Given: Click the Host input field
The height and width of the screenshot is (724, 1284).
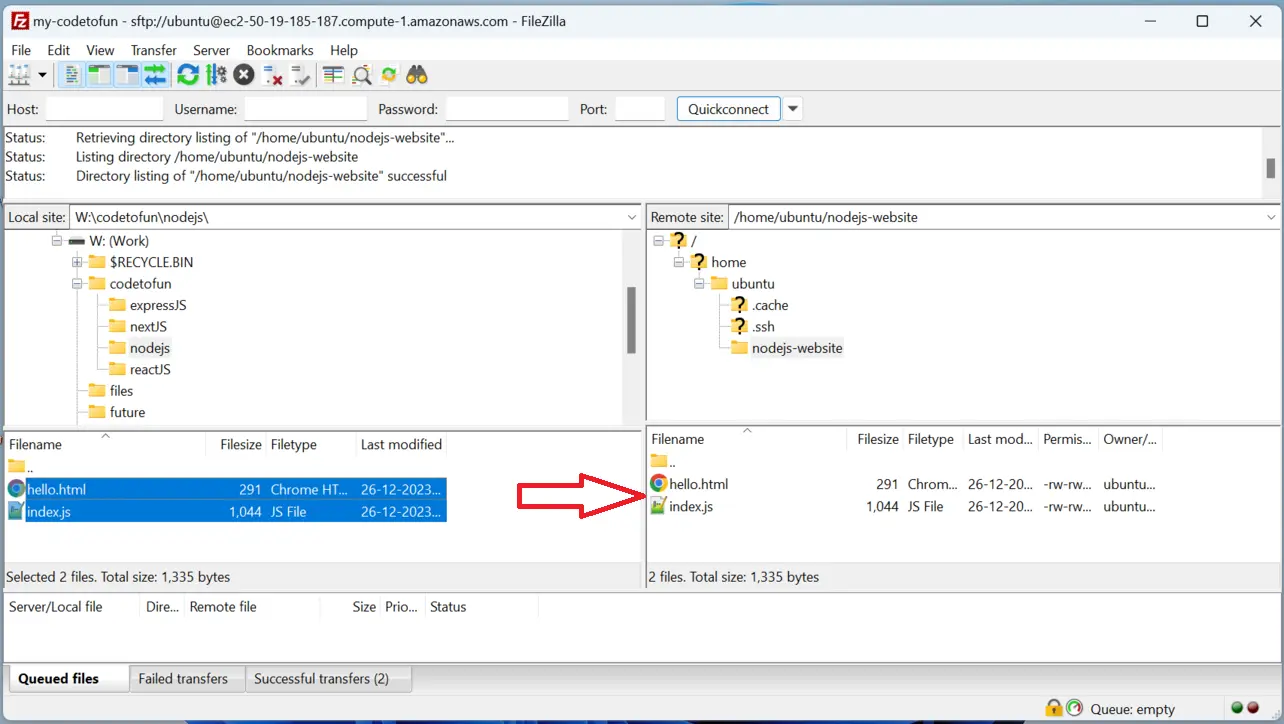Looking at the screenshot, I should tap(104, 109).
